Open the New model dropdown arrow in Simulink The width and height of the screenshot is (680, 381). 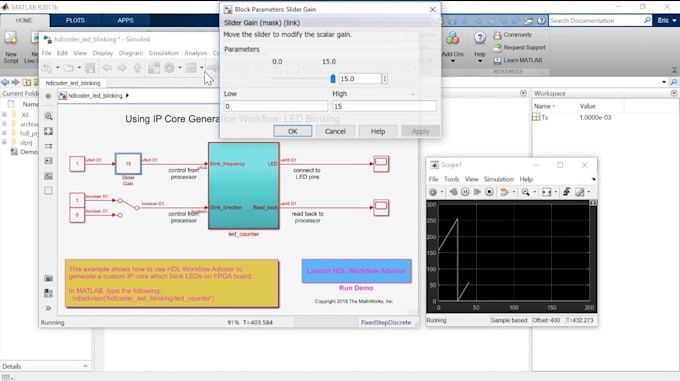(x=58, y=68)
